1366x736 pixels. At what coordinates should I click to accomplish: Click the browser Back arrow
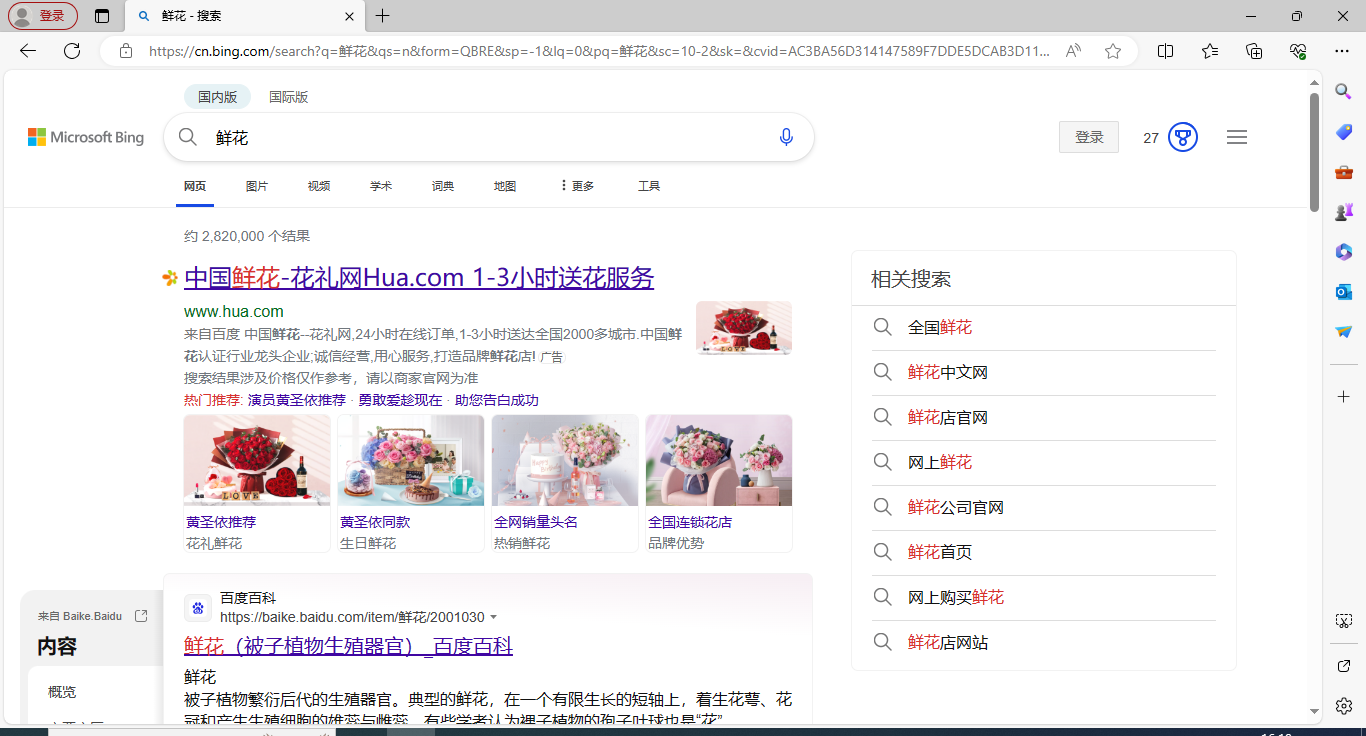28,51
